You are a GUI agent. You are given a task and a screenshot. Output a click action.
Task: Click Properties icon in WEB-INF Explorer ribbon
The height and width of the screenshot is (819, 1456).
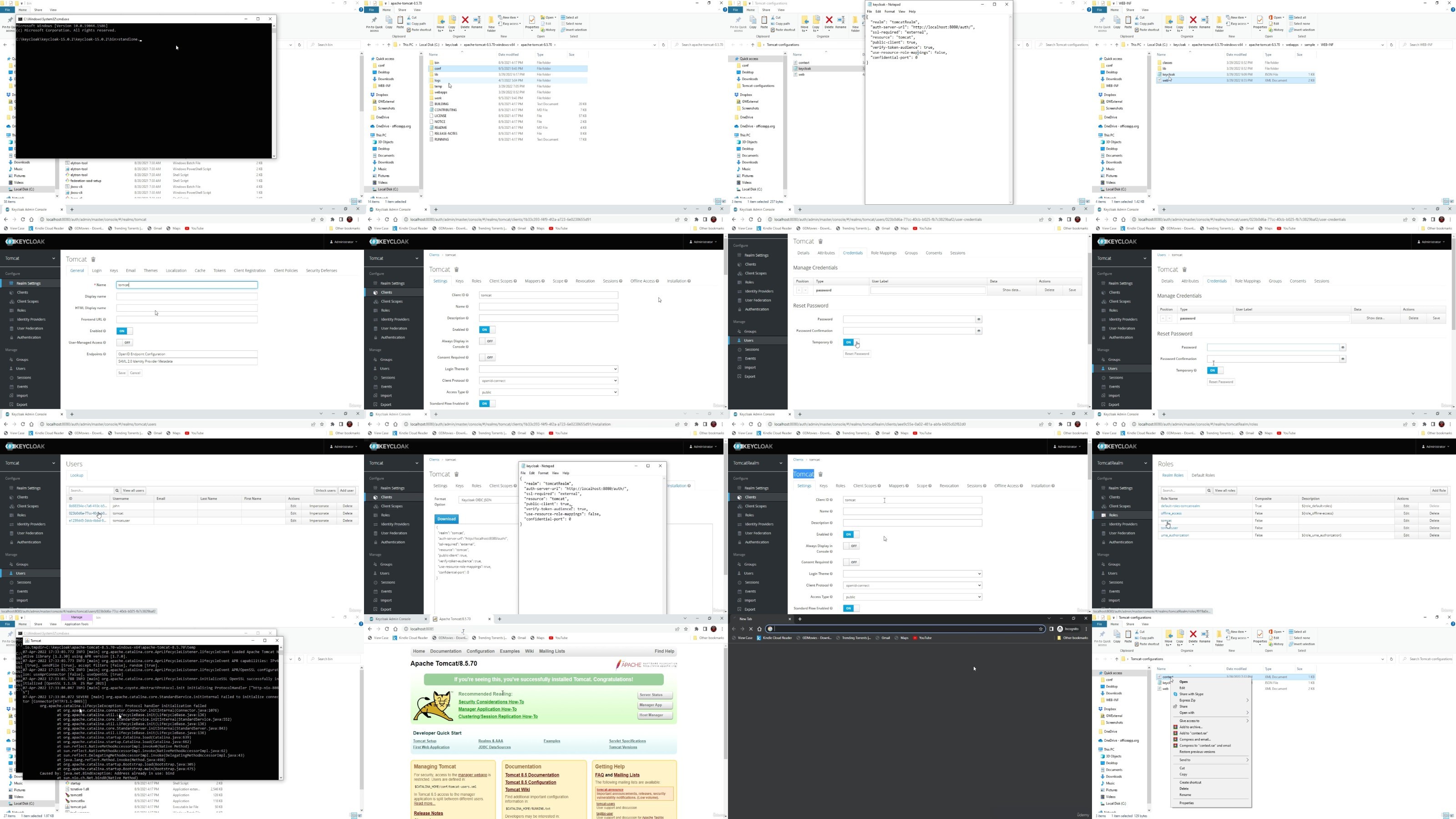click(1260, 20)
